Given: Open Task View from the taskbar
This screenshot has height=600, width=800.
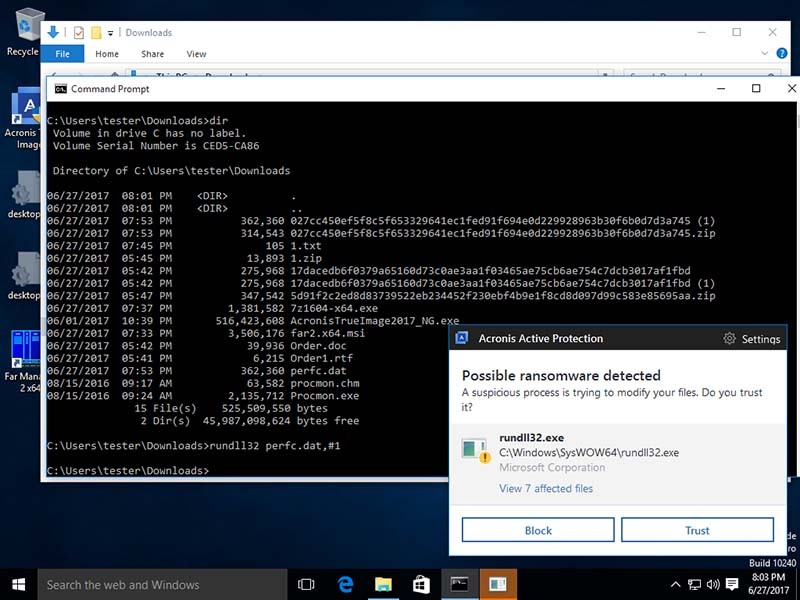Looking at the screenshot, I should click(306, 584).
